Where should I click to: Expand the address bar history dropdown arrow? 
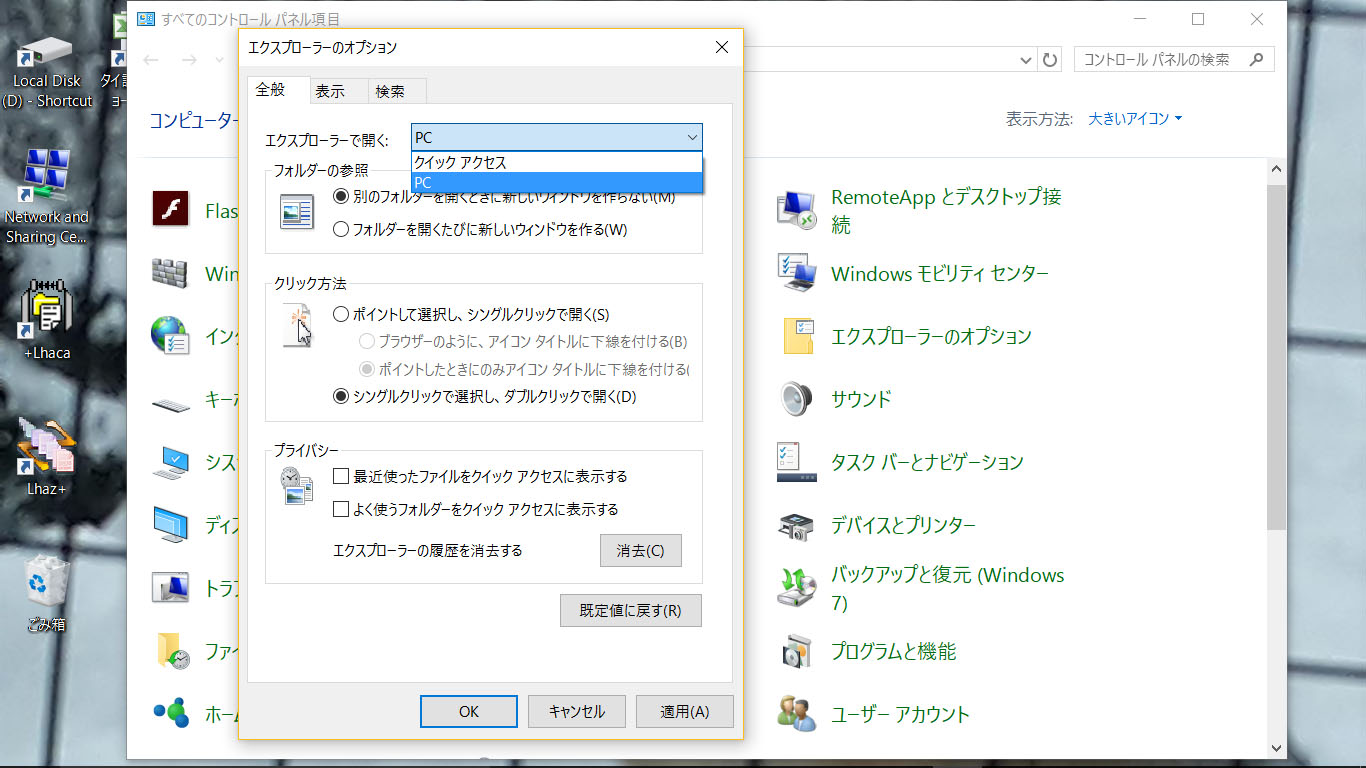click(x=1026, y=60)
